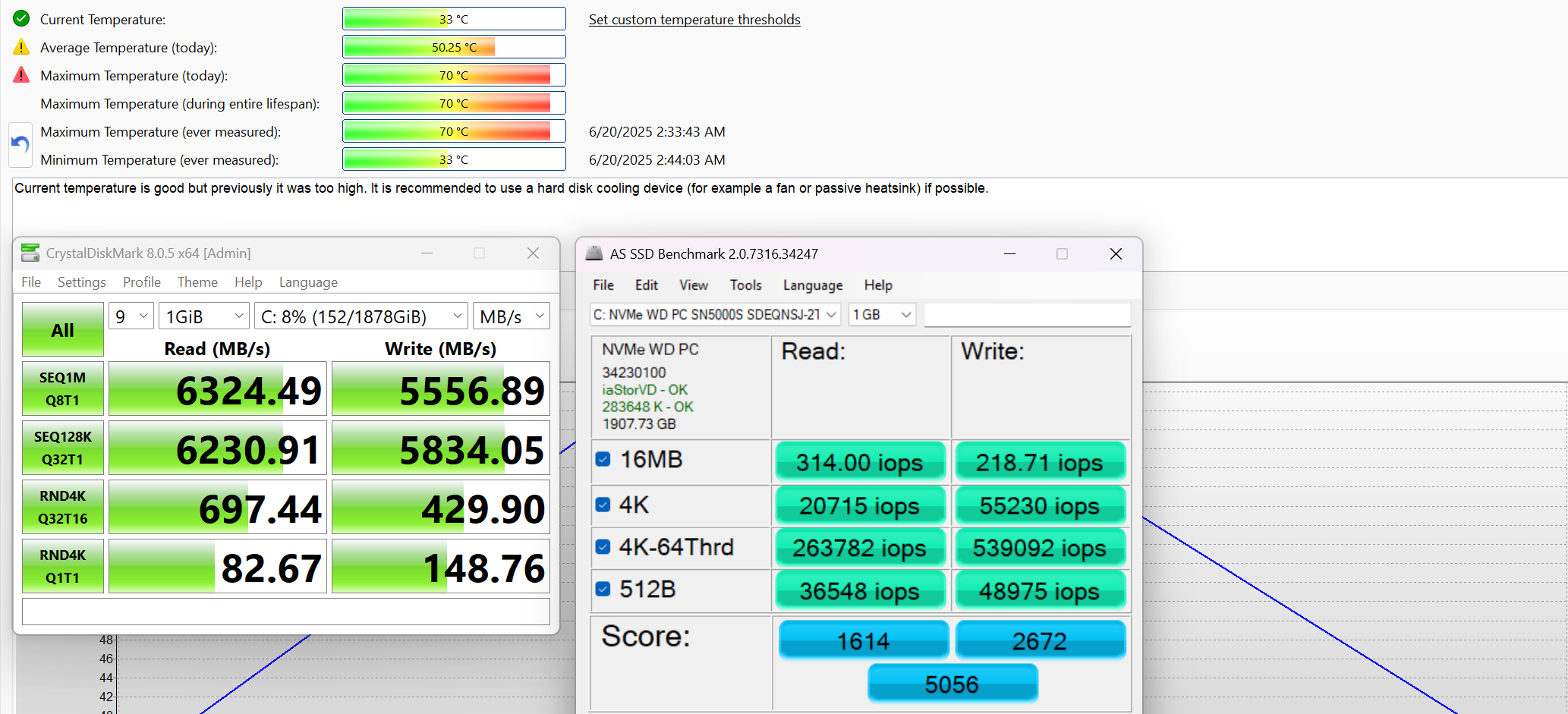Click the yellow warning Average Temperature icon
The width and height of the screenshot is (1568, 714).
pyautogui.click(x=21, y=47)
